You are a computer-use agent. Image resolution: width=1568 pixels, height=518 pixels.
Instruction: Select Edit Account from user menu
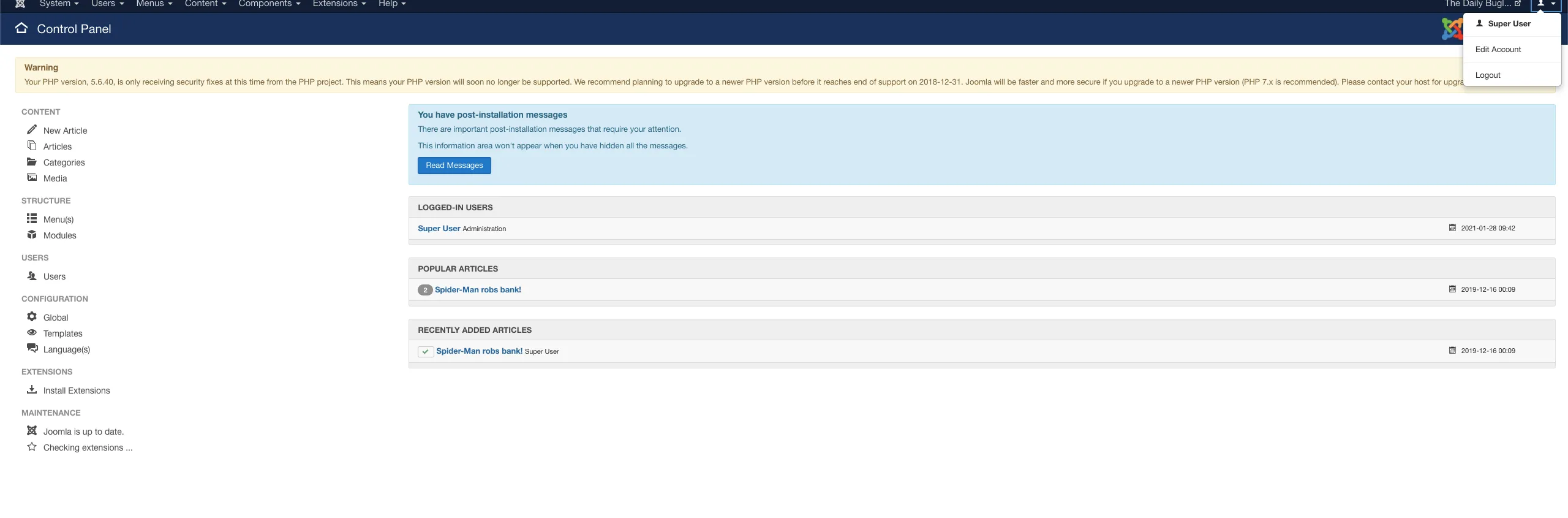pyautogui.click(x=1498, y=50)
